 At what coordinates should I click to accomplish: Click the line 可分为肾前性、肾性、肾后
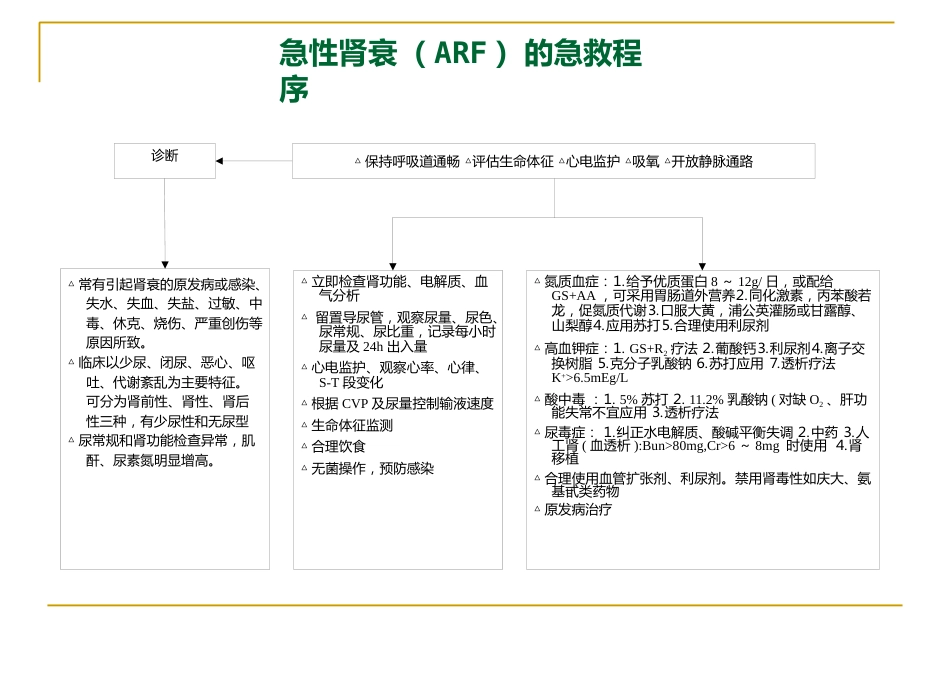167,402
